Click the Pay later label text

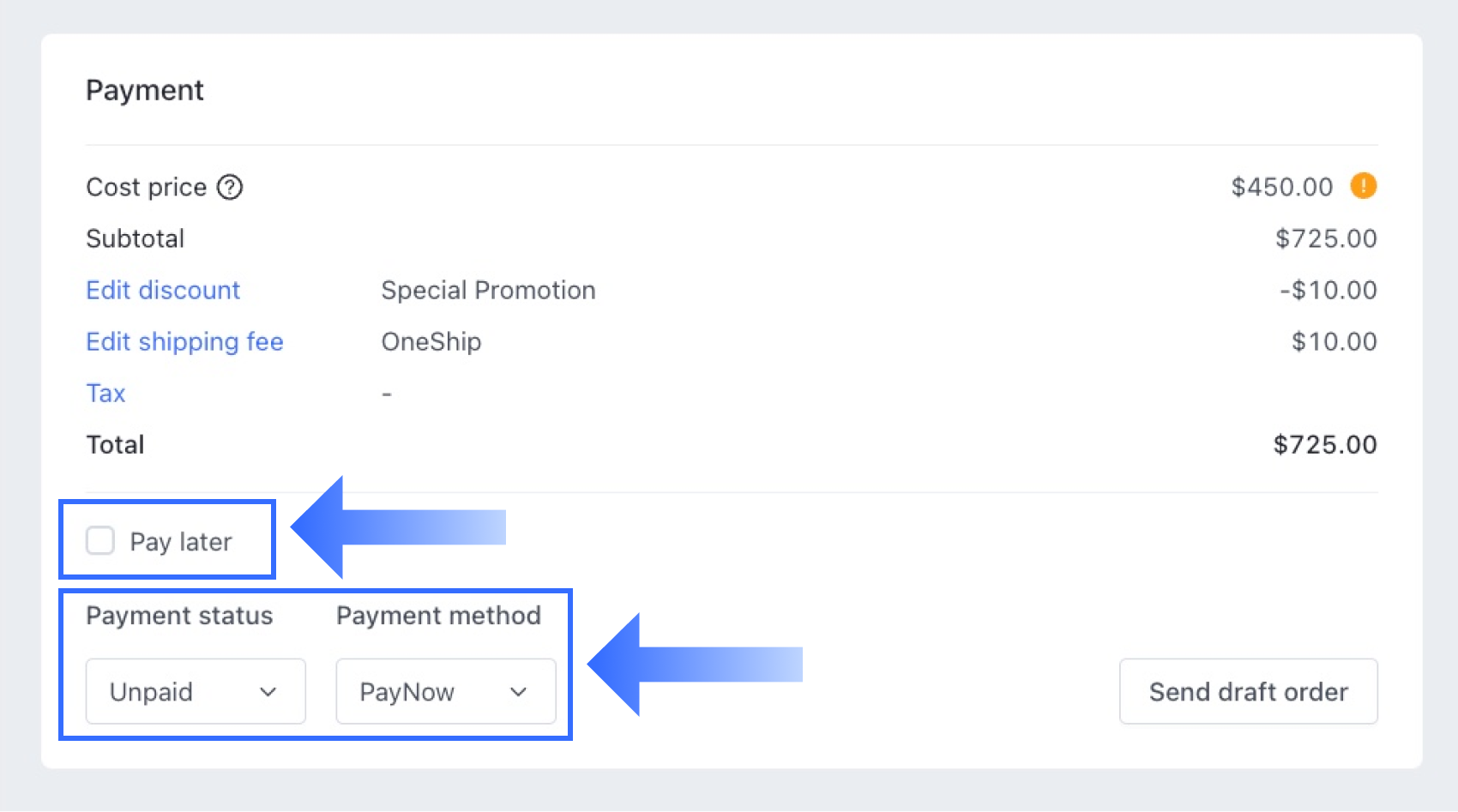tap(181, 542)
